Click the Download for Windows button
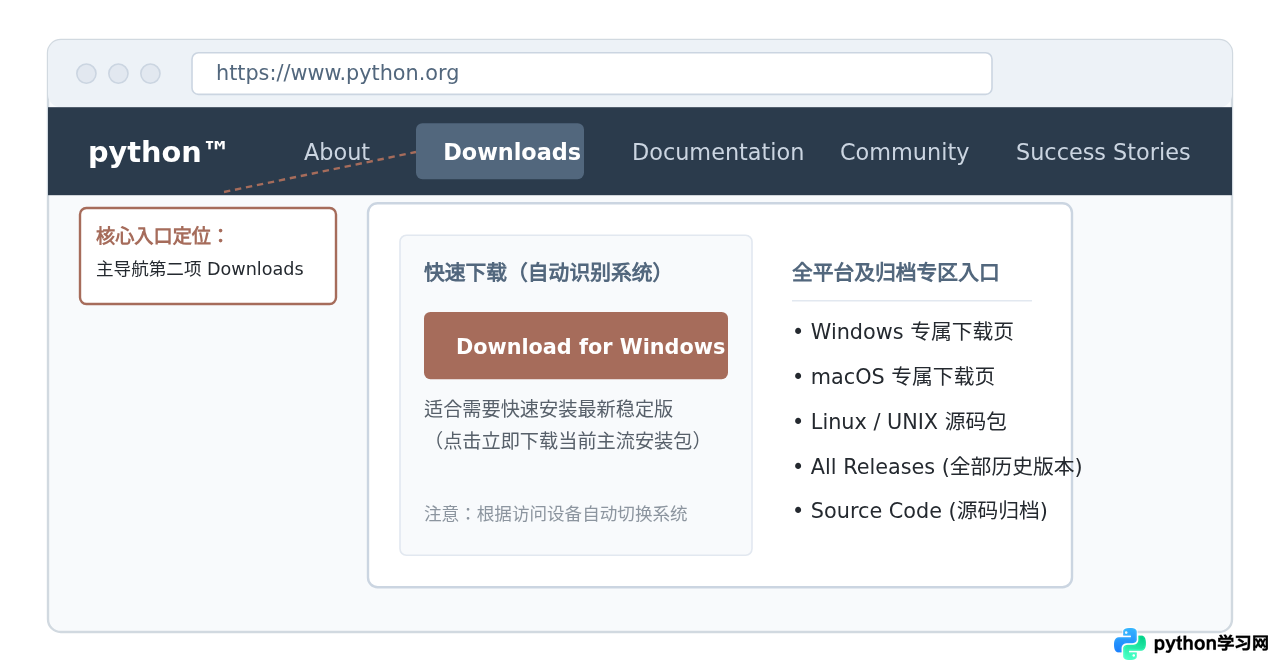Screen dimensions: 1280x672 click(576, 346)
